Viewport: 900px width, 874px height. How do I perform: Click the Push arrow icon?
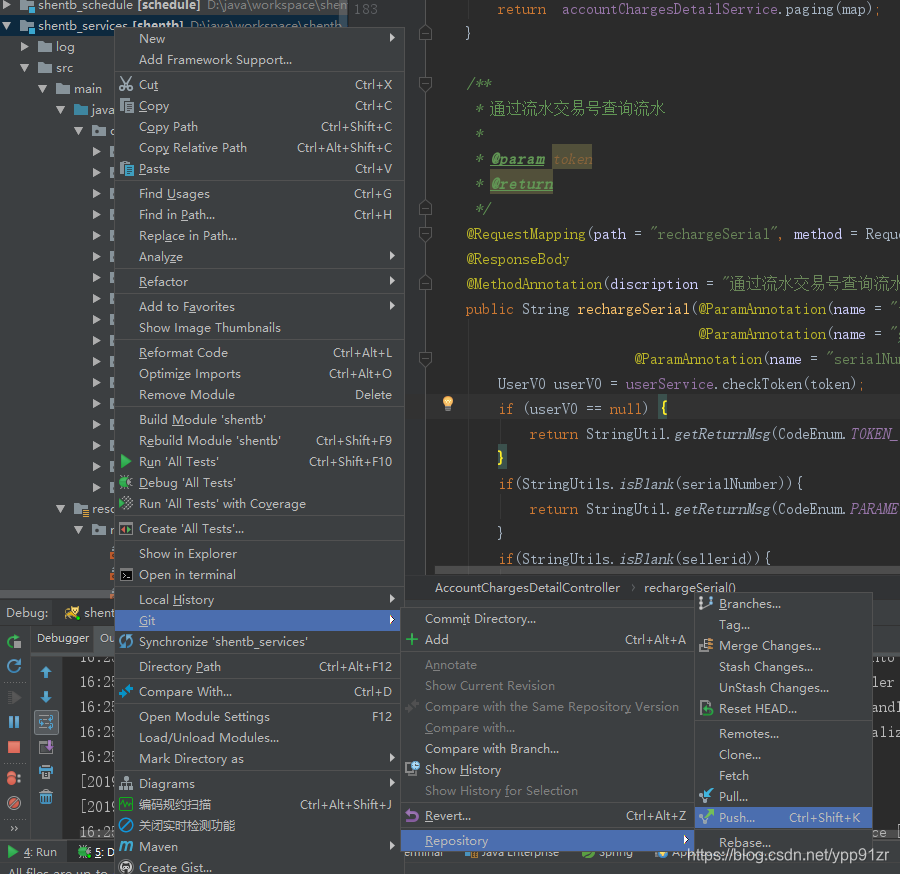(x=706, y=817)
